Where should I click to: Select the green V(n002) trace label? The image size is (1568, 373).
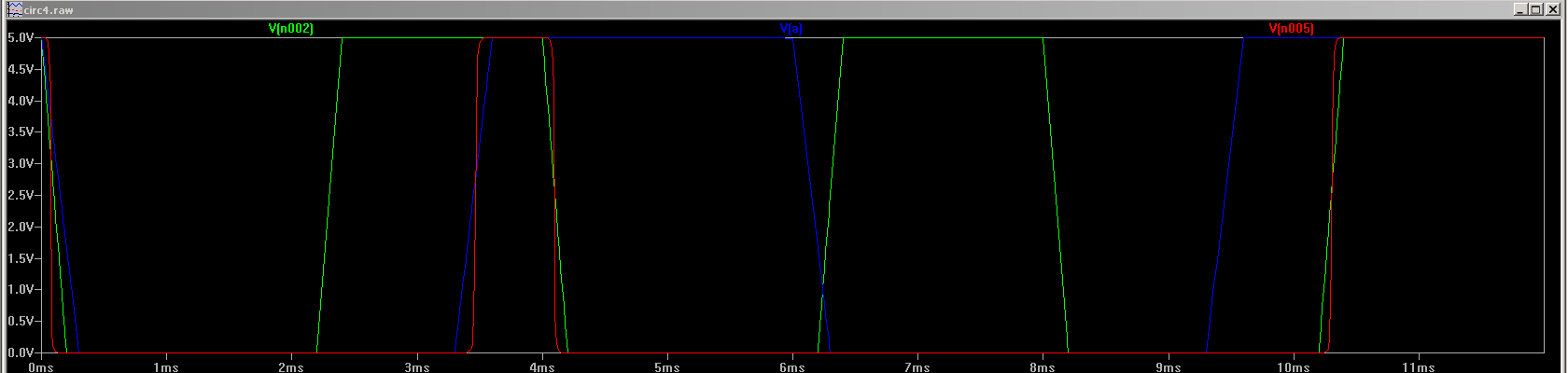[x=291, y=29]
